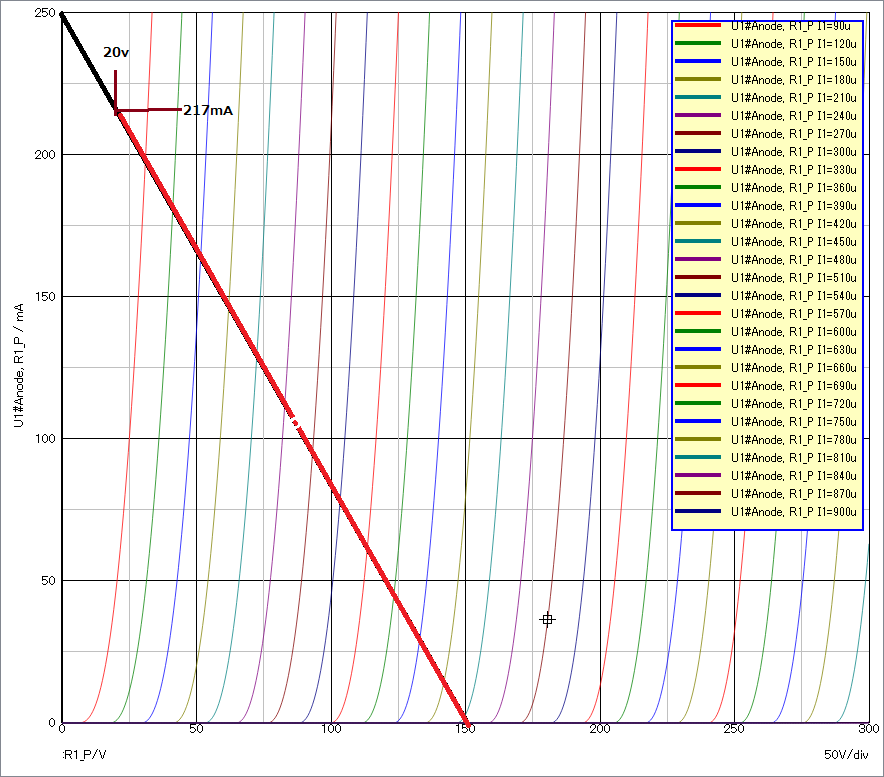Screen dimensions: 884x777
Task: Click X-axis tick value 300
Action: (868, 729)
